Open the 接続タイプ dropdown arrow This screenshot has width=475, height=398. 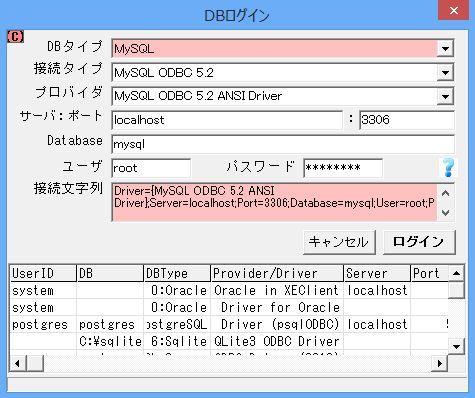445,72
